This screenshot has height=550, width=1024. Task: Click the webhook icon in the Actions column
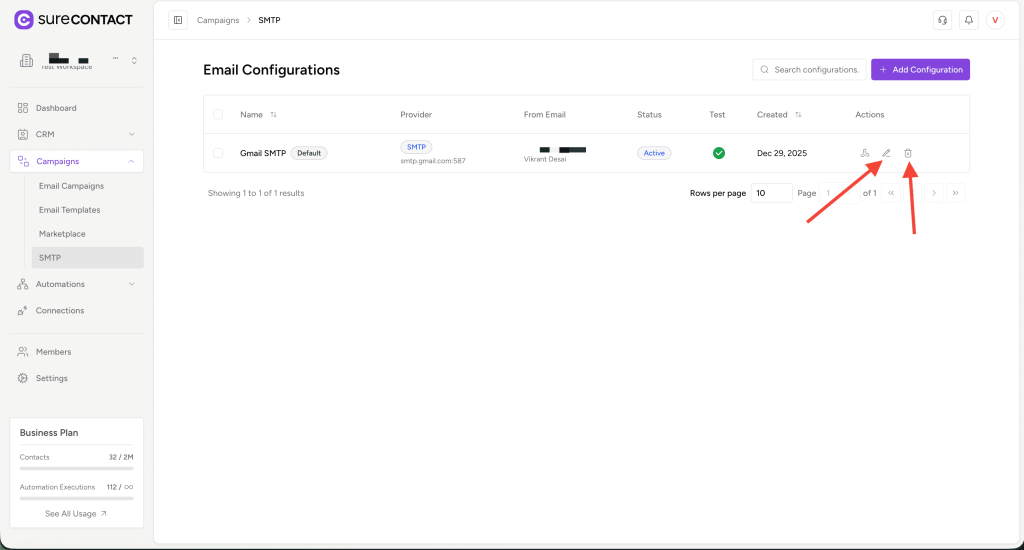864,153
